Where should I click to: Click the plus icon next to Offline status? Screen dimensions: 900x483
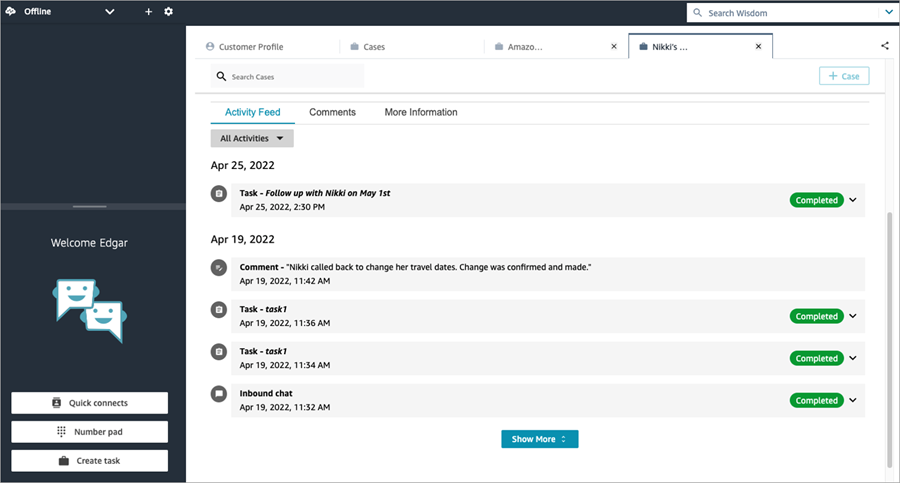click(x=148, y=12)
